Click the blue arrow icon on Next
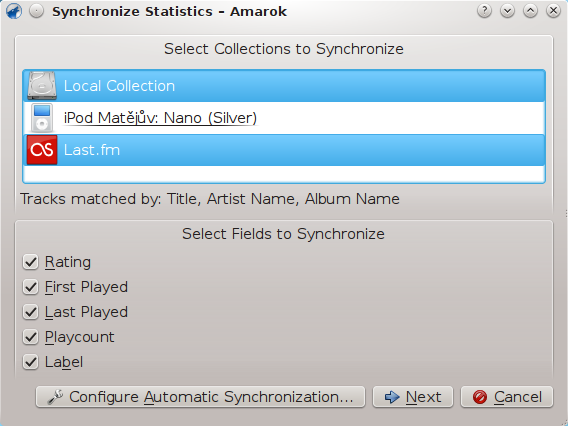Viewport: 568px width, 426px height. tap(392, 397)
